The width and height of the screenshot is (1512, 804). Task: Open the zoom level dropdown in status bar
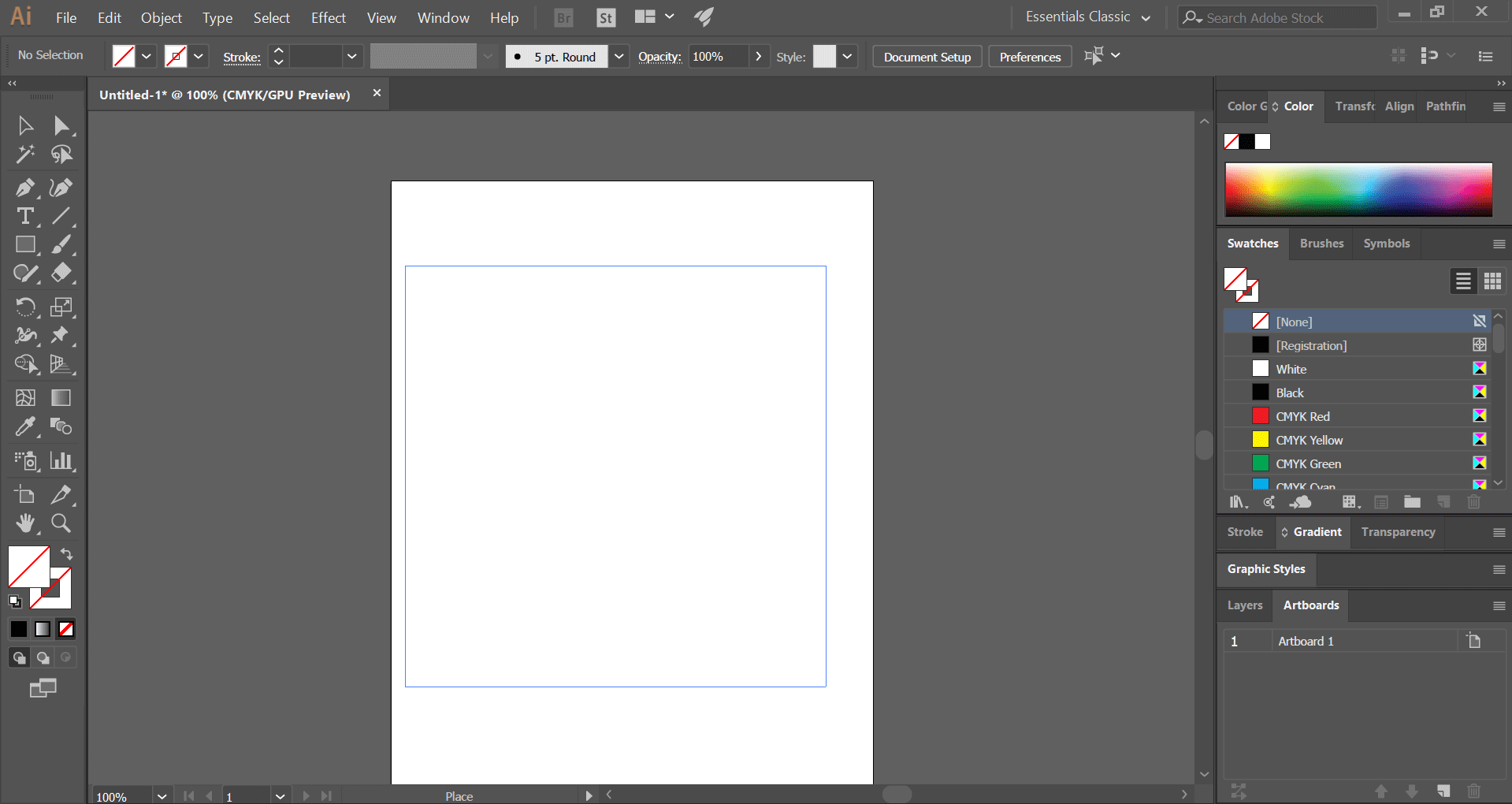click(162, 796)
